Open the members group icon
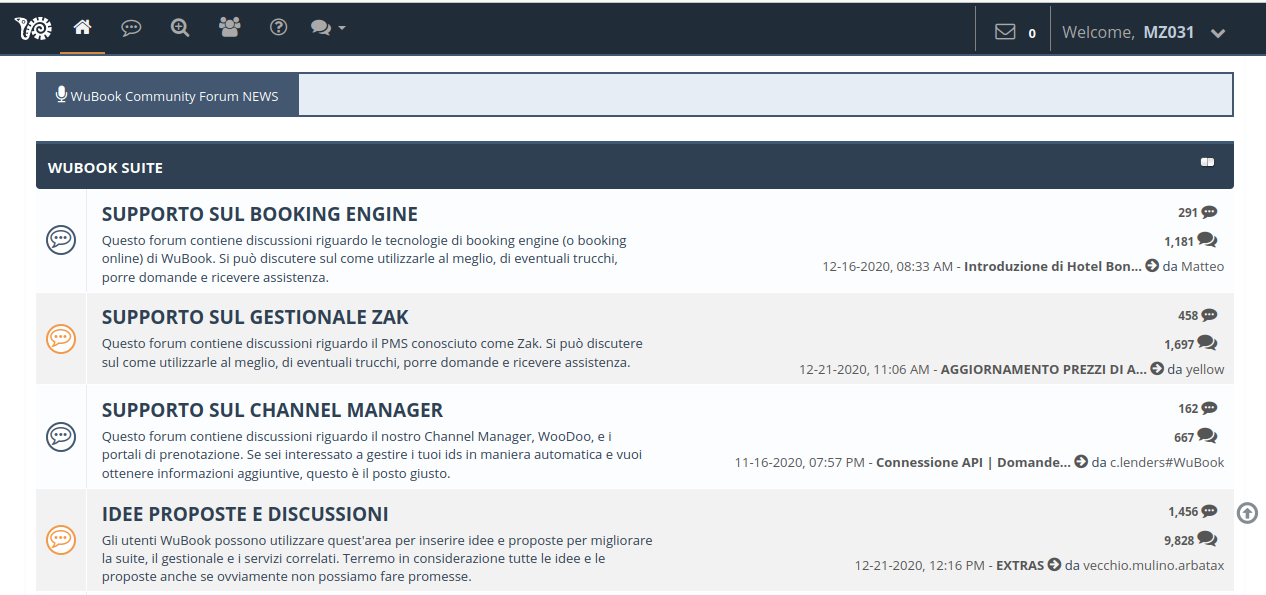The width and height of the screenshot is (1266, 595). [230, 28]
